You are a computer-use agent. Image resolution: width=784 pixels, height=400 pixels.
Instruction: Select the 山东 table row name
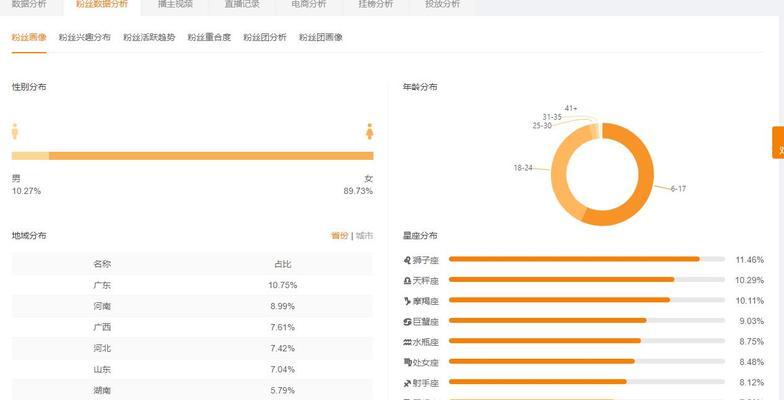click(x=102, y=370)
